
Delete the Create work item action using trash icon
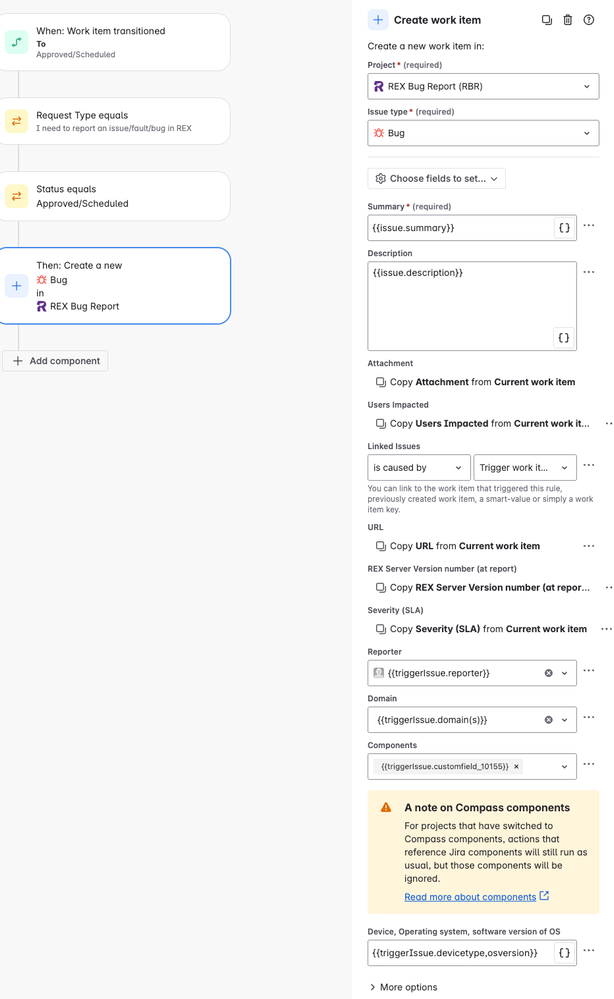click(566, 20)
